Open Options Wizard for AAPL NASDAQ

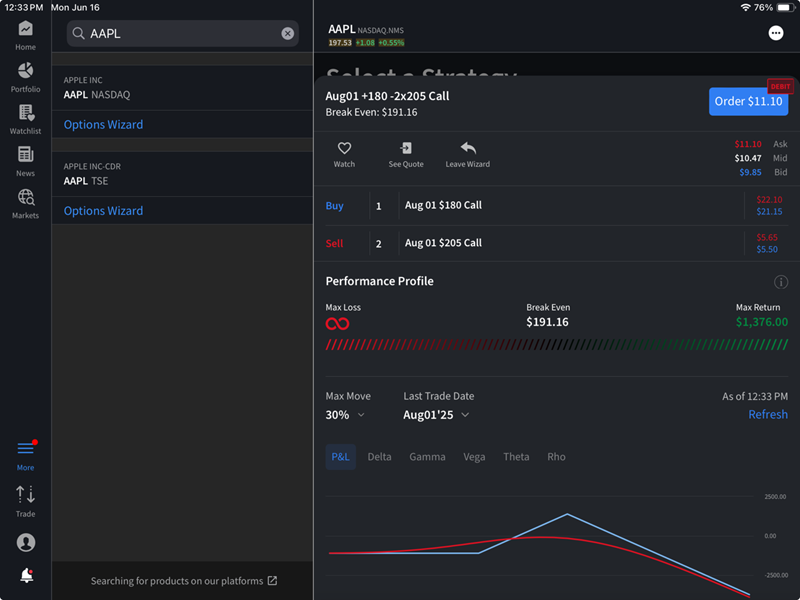(103, 124)
